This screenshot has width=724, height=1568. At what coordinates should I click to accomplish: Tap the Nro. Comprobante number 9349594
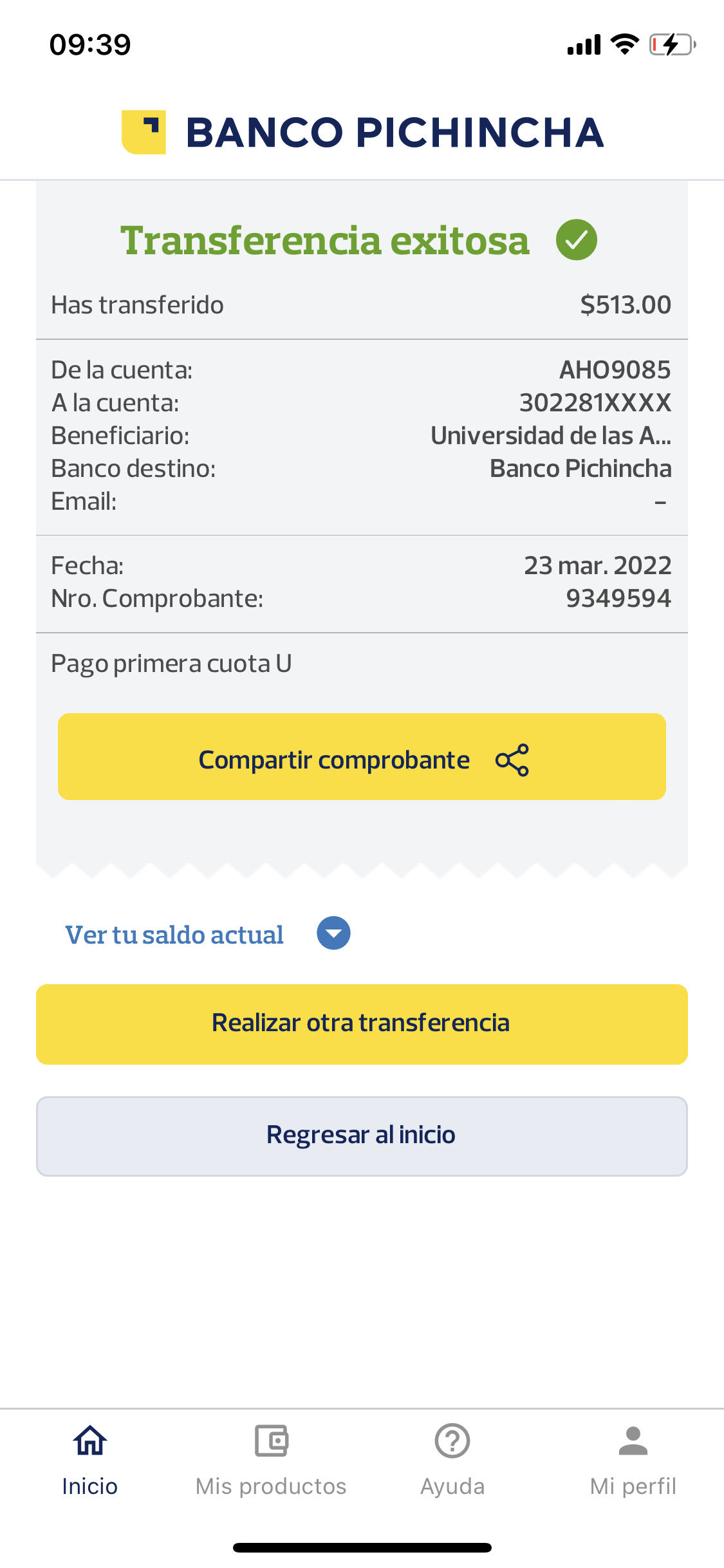tap(618, 599)
